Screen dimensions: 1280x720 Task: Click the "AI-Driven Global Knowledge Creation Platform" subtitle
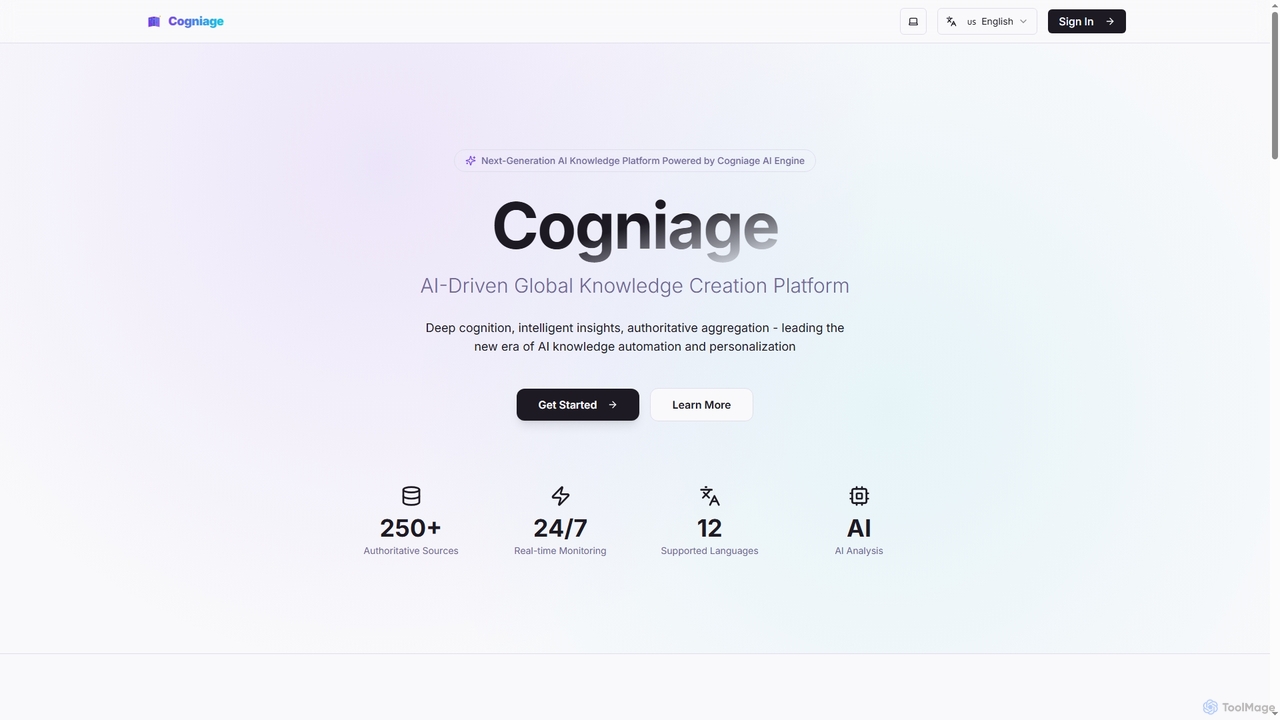pyautogui.click(x=635, y=286)
